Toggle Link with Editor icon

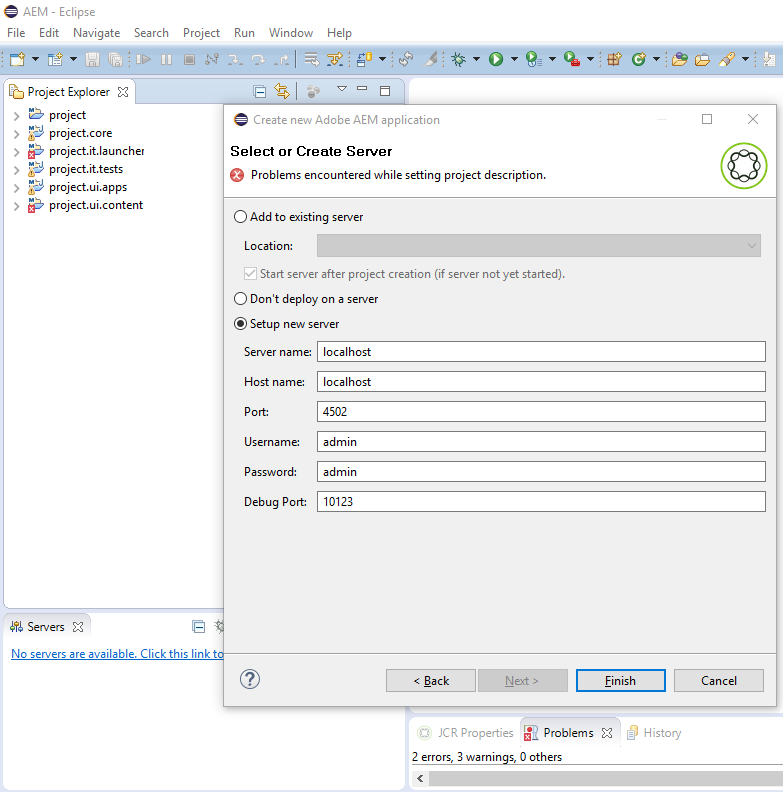coord(282,92)
